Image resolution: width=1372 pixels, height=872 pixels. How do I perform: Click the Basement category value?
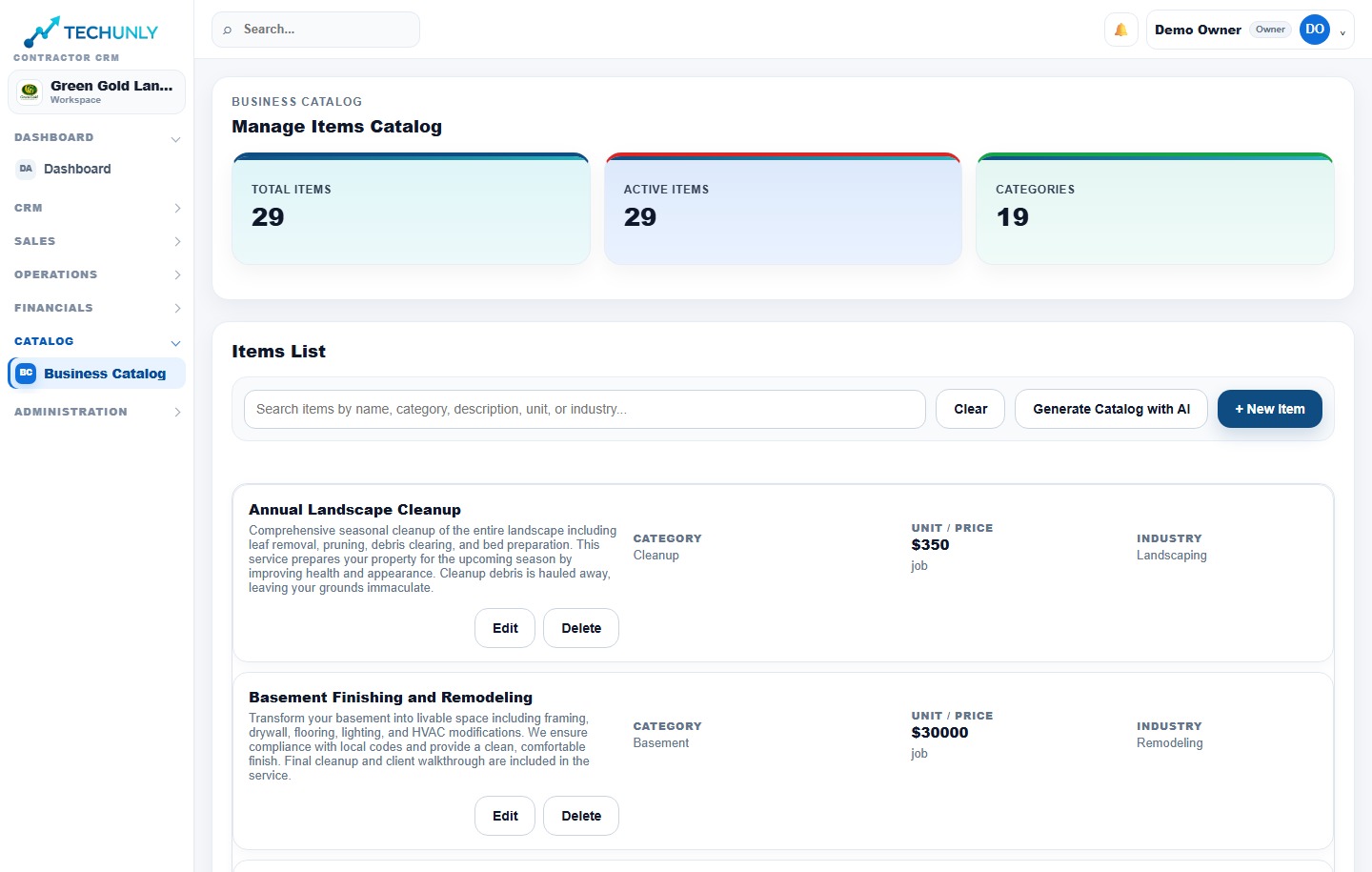coord(660,743)
